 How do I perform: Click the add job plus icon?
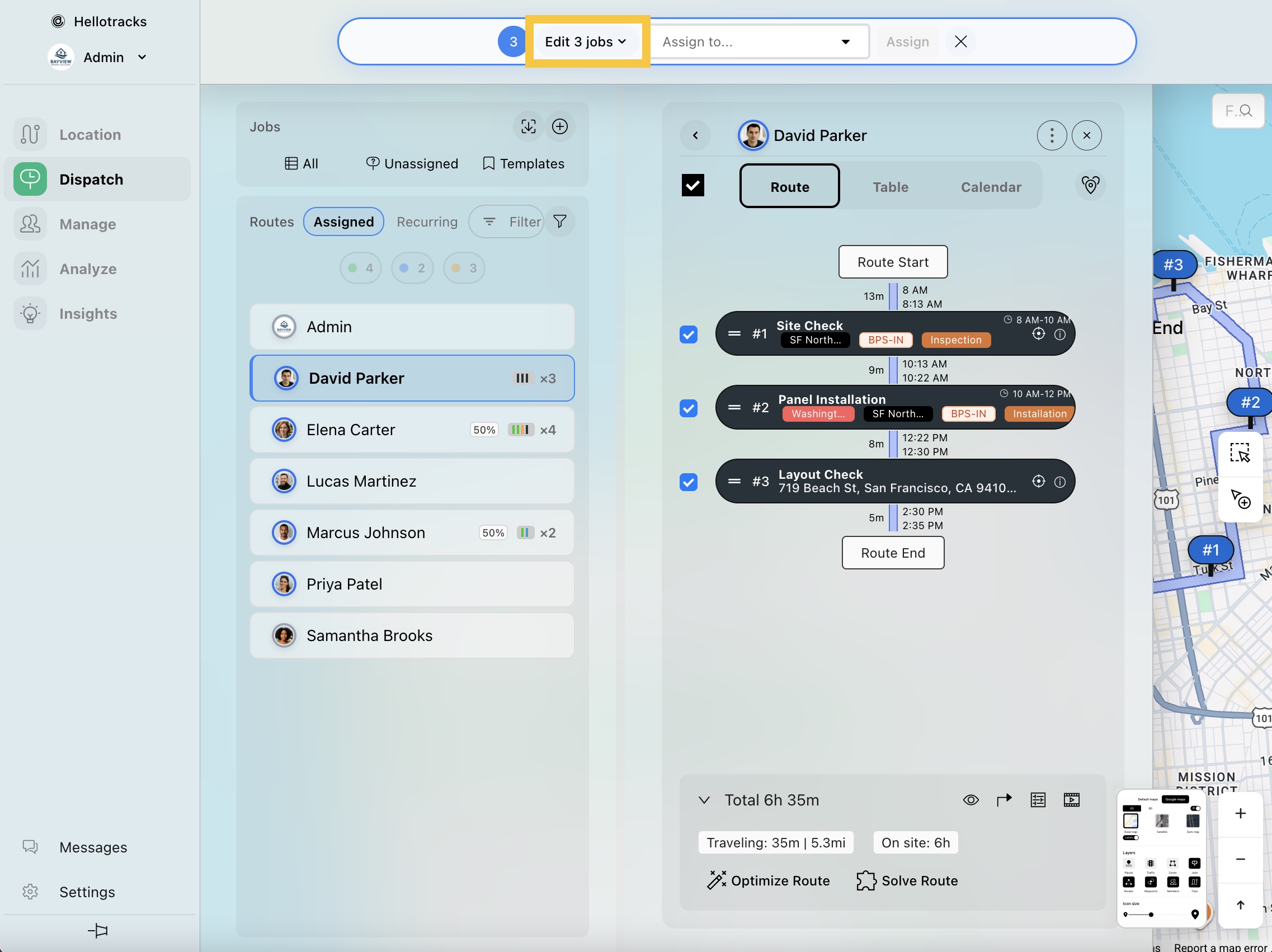click(x=559, y=126)
